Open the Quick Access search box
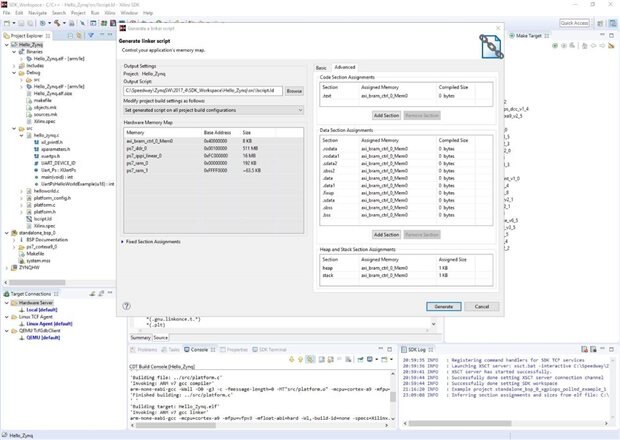This screenshot has height=440, width=620. (x=575, y=23)
